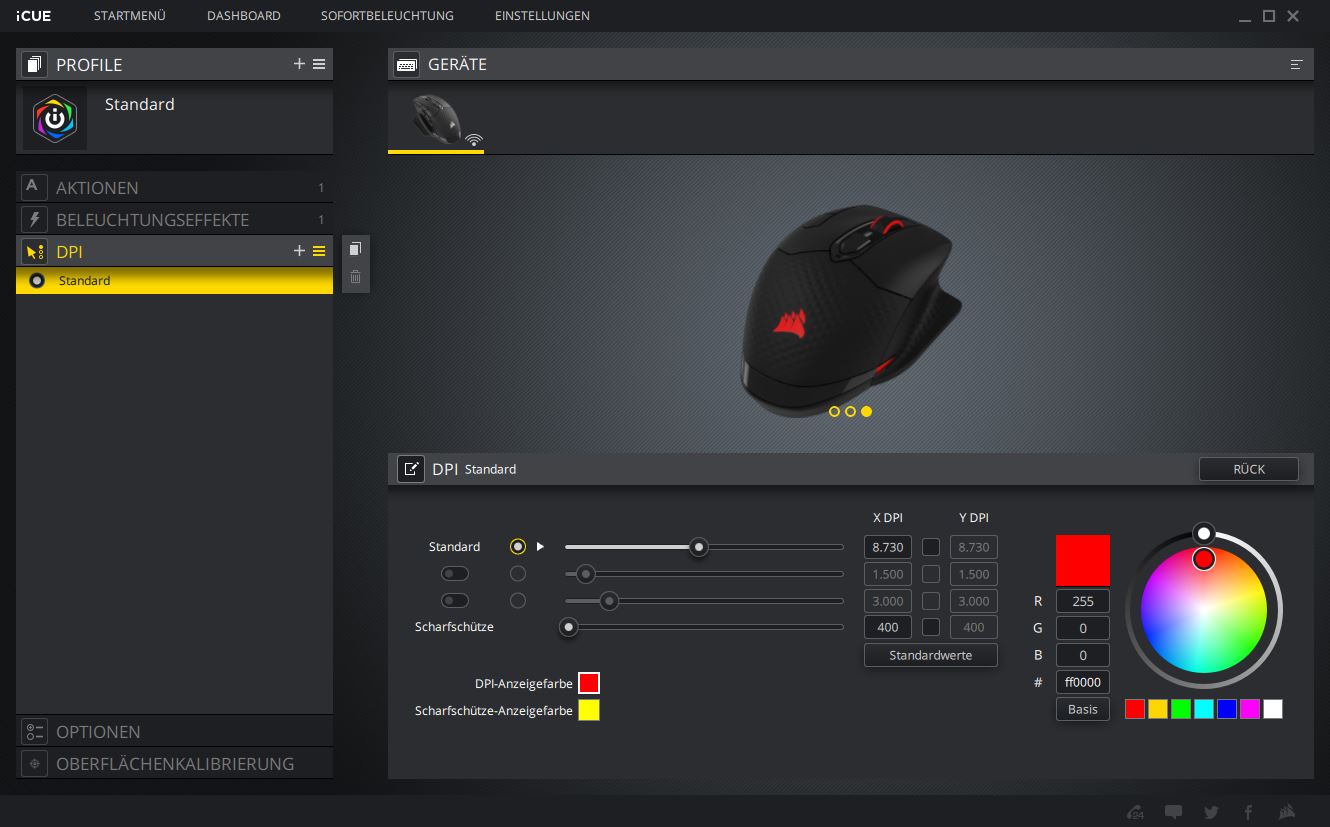Viewport: 1330px width, 827px height.
Task: Open the DPI section hamburger menu
Action: click(319, 251)
